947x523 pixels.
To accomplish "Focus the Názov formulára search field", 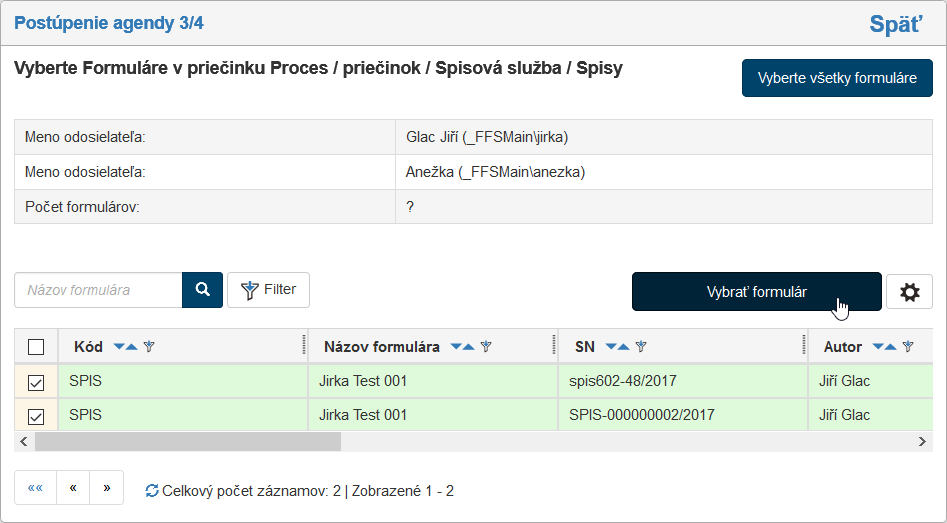I will (98, 290).
